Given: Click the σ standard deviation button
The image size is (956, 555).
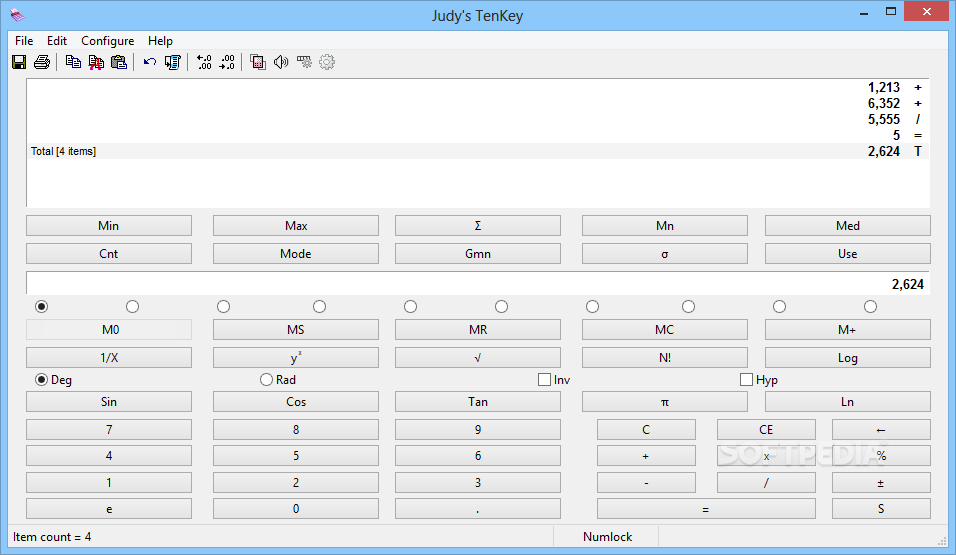Looking at the screenshot, I should [x=665, y=254].
